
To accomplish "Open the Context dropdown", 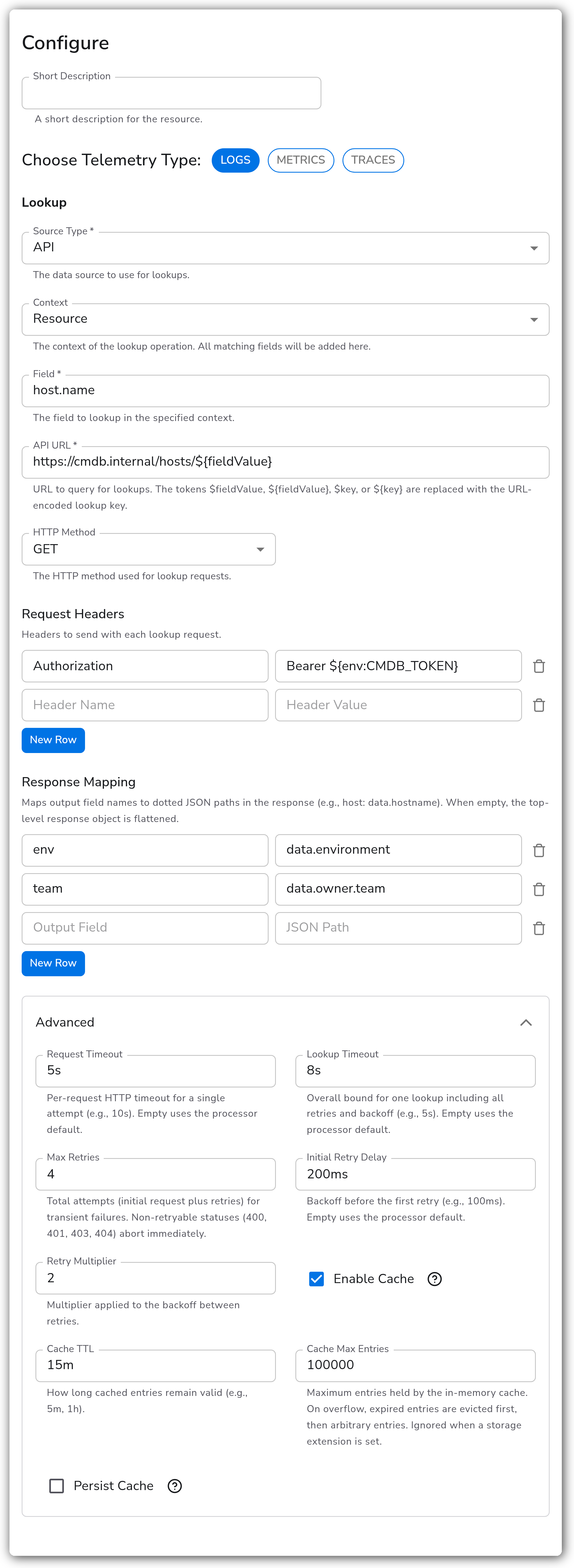I will (x=285, y=320).
